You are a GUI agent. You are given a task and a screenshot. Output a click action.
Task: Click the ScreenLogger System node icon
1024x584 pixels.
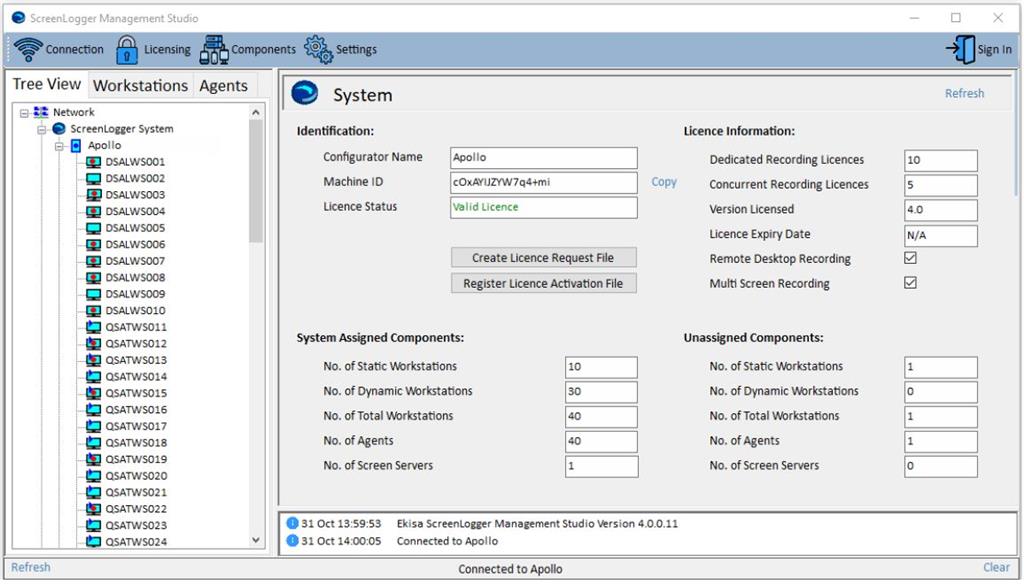pyautogui.click(x=59, y=129)
